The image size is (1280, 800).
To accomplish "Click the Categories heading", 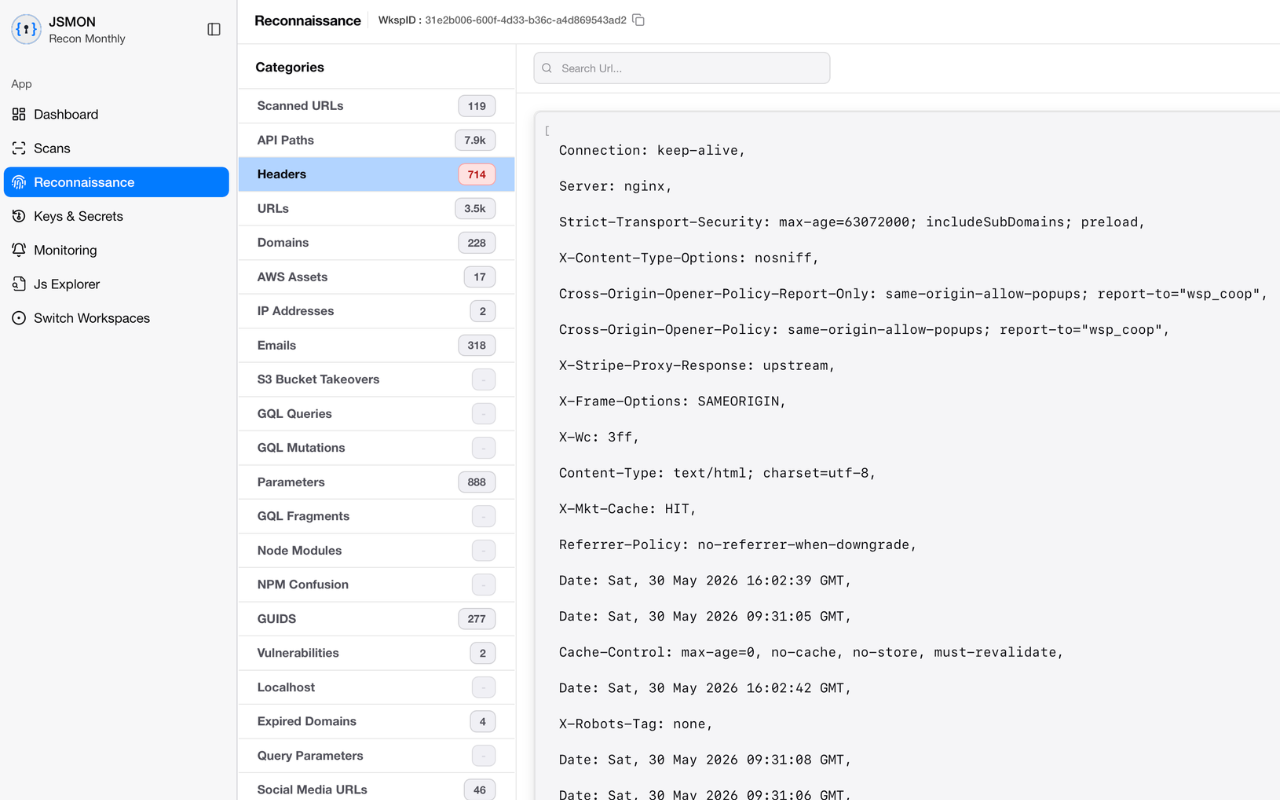I will click(290, 67).
